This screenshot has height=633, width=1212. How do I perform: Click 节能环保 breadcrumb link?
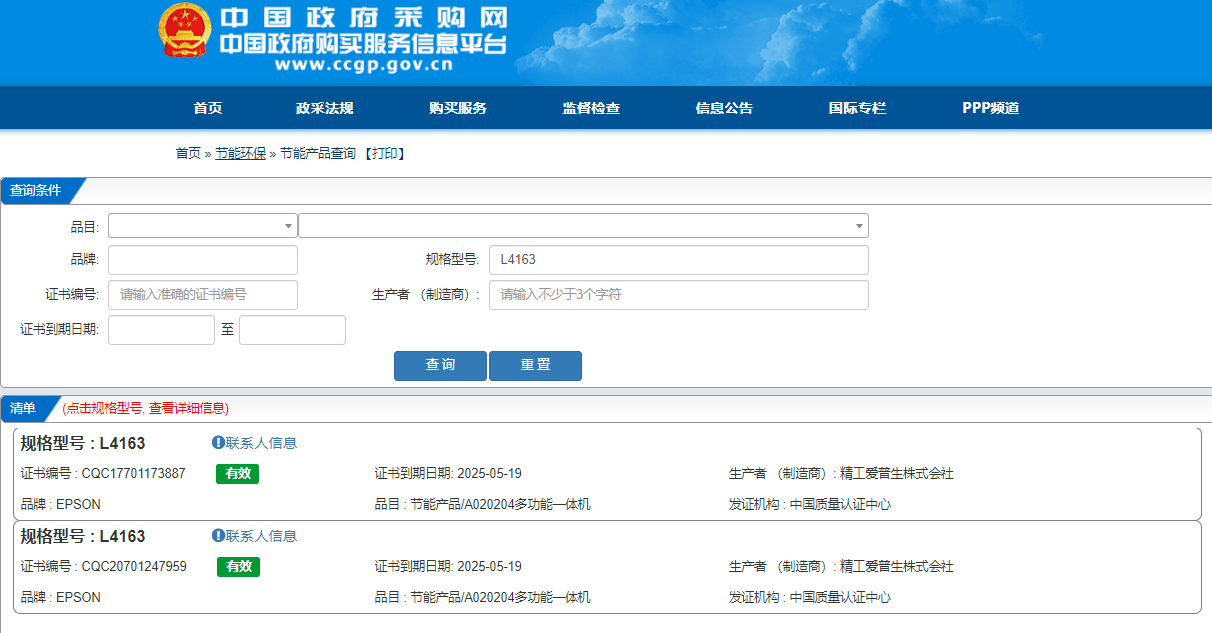click(240, 153)
